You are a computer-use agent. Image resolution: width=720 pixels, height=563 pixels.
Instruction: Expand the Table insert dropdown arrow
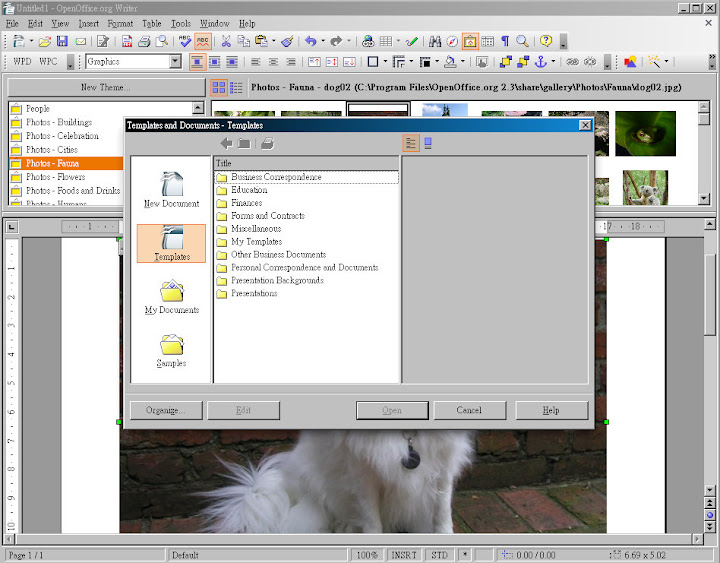[398, 41]
